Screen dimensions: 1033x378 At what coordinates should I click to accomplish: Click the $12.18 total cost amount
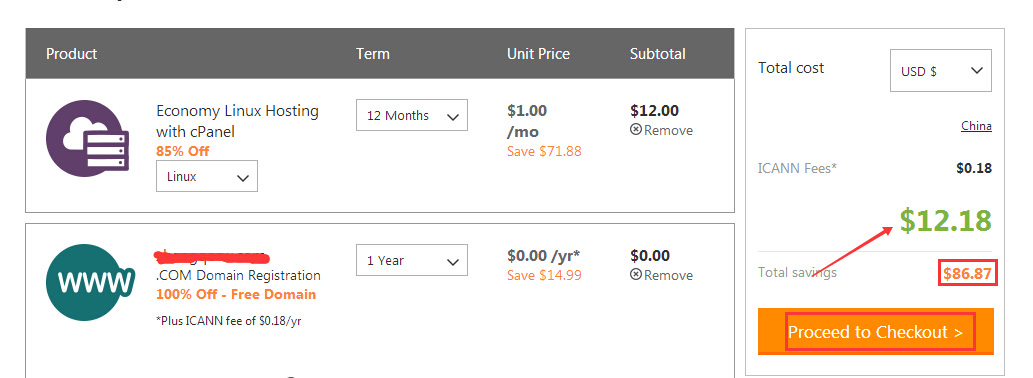[945, 221]
